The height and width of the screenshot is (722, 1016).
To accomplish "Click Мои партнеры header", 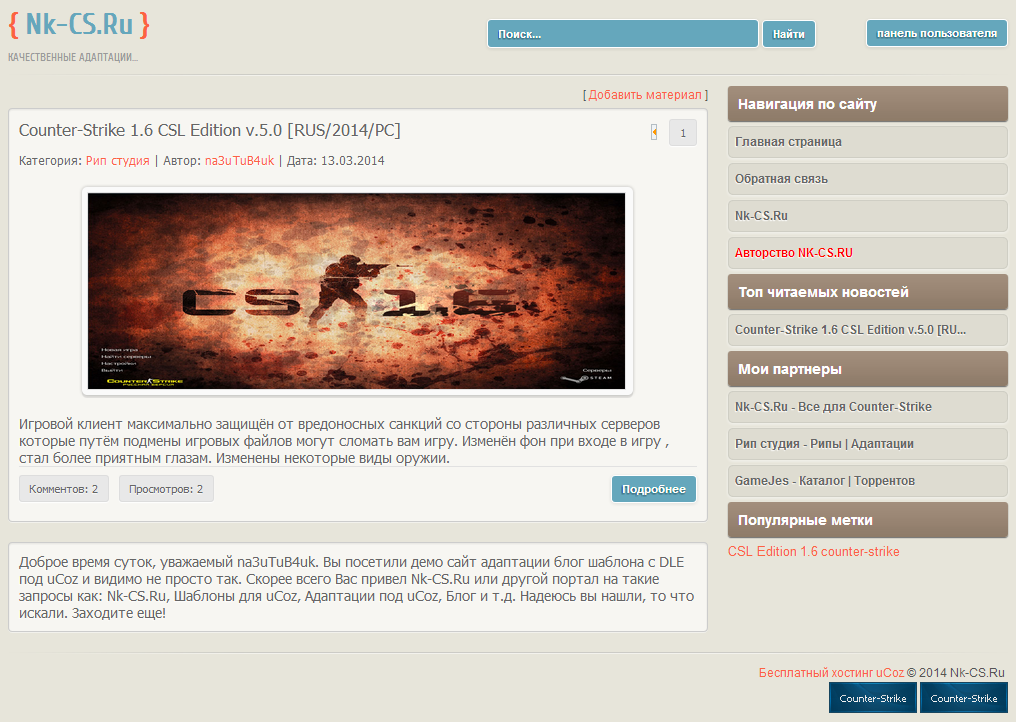I will [x=868, y=369].
